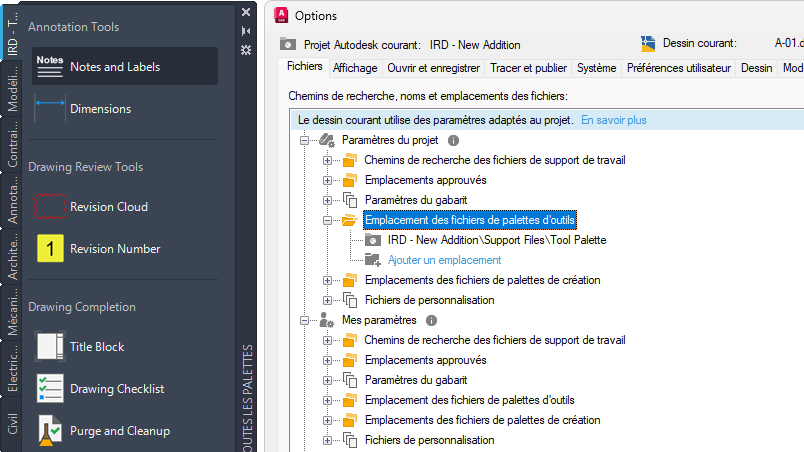Open the Tracer et publier tab

pyautogui.click(x=528, y=68)
